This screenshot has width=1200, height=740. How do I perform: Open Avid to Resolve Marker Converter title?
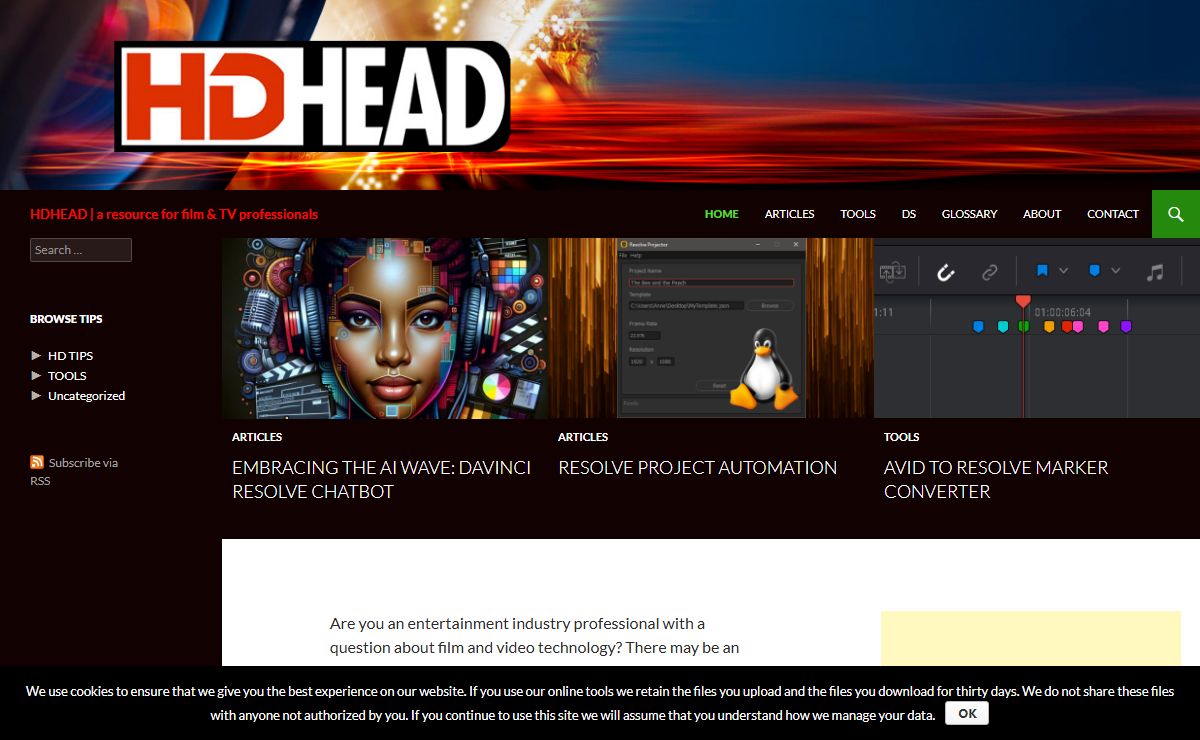(996, 479)
